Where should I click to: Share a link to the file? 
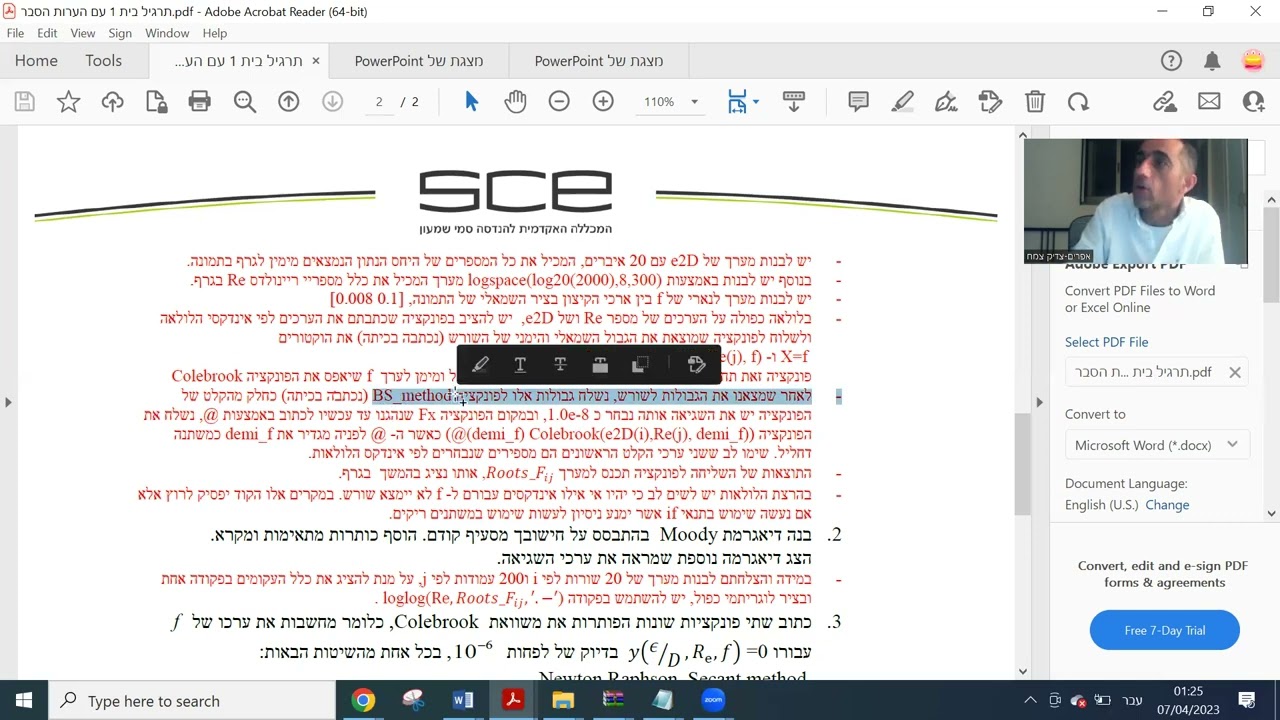(x=1164, y=101)
